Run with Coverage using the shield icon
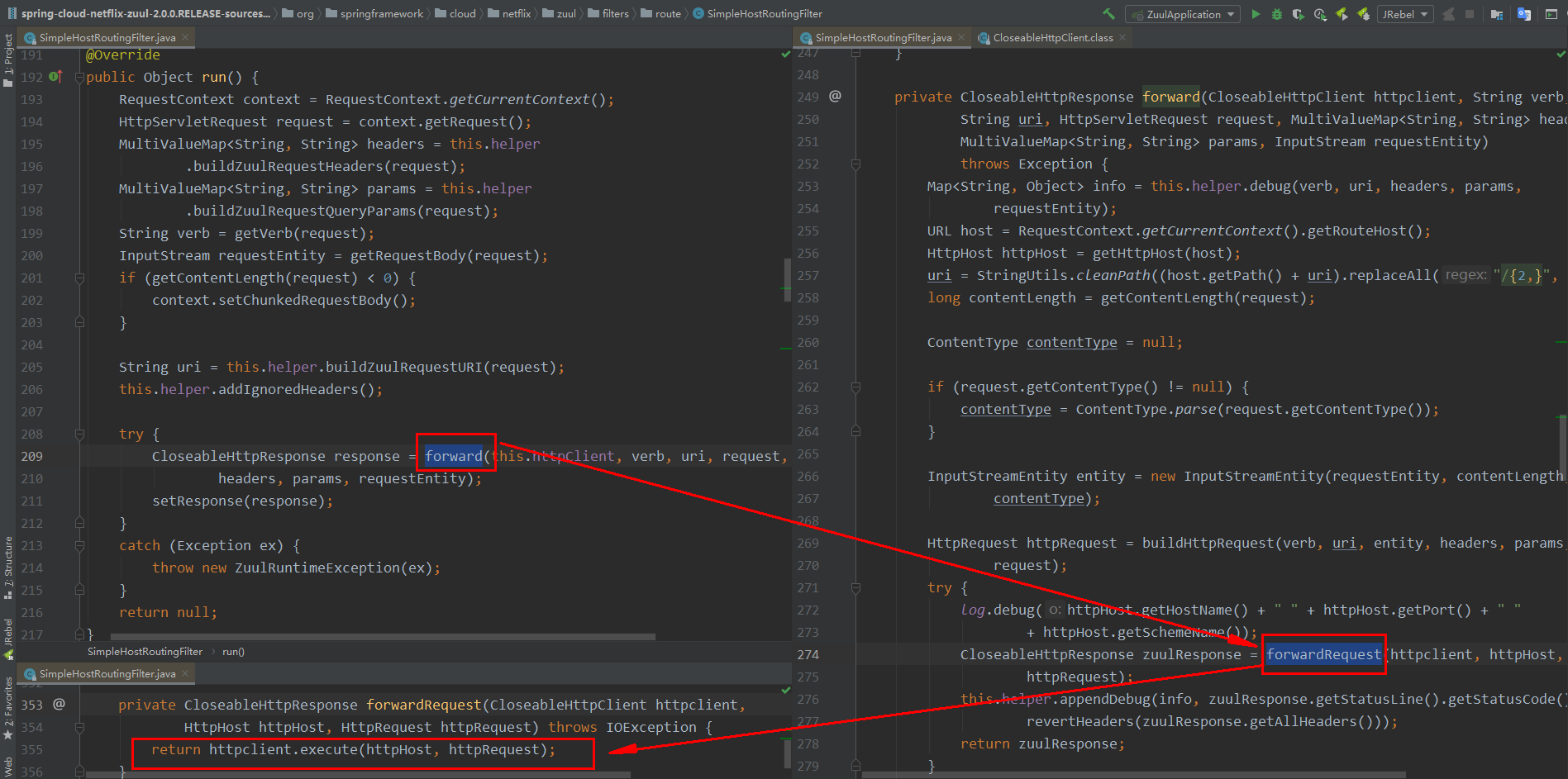1568x779 pixels. (1299, 14)
